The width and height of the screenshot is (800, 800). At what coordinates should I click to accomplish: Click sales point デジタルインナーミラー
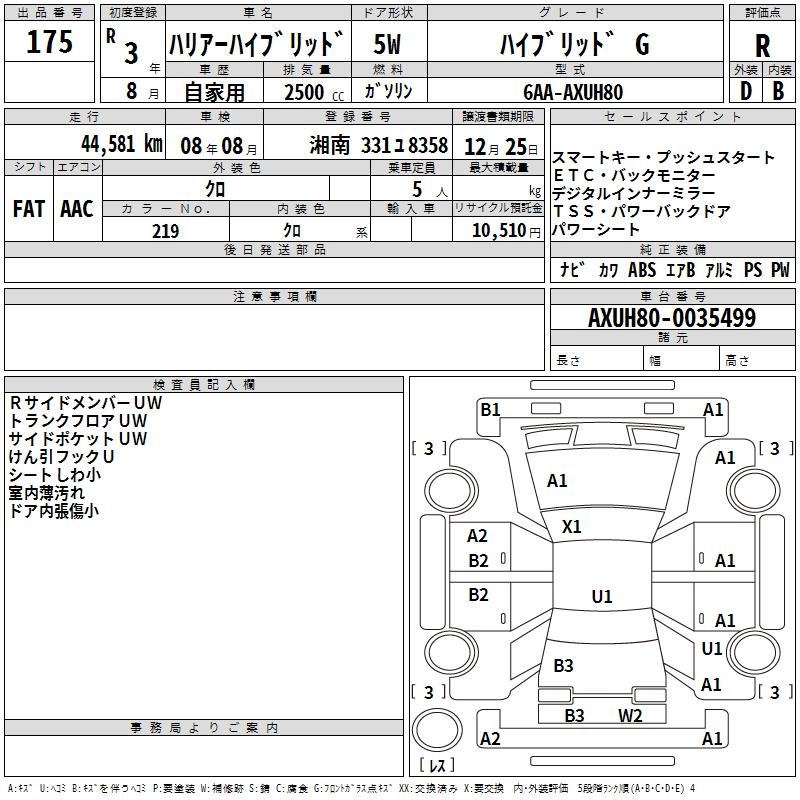point(634,193)
